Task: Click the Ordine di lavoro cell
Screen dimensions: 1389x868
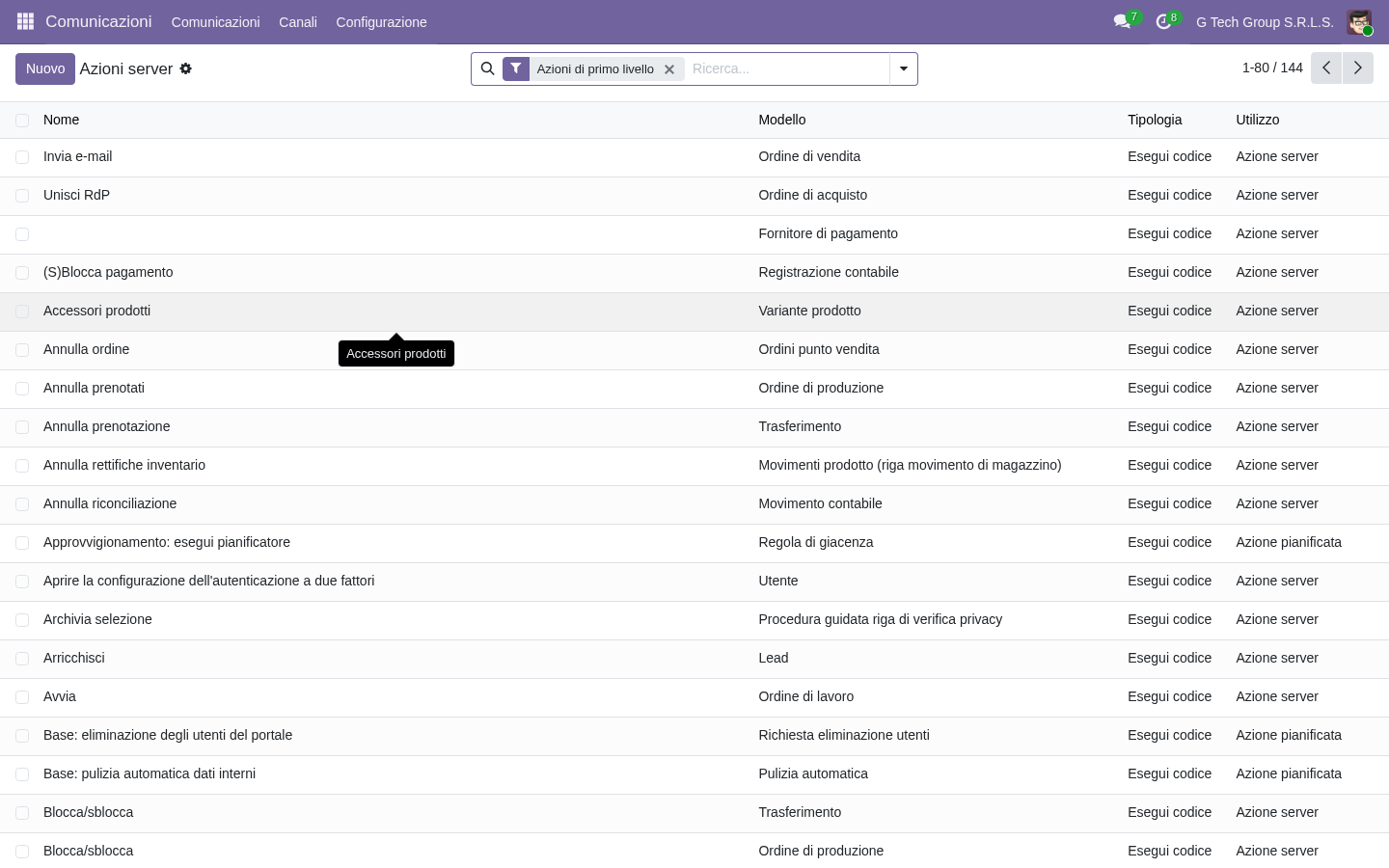Action: [805, 696]
